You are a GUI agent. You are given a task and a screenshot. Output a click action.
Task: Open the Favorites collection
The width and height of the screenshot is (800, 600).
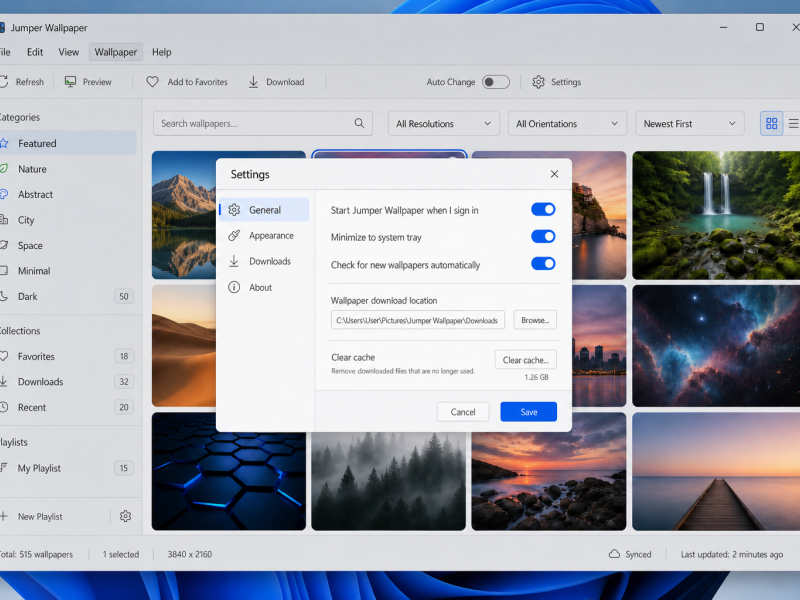pyautogui.click(x=68, y=356)
